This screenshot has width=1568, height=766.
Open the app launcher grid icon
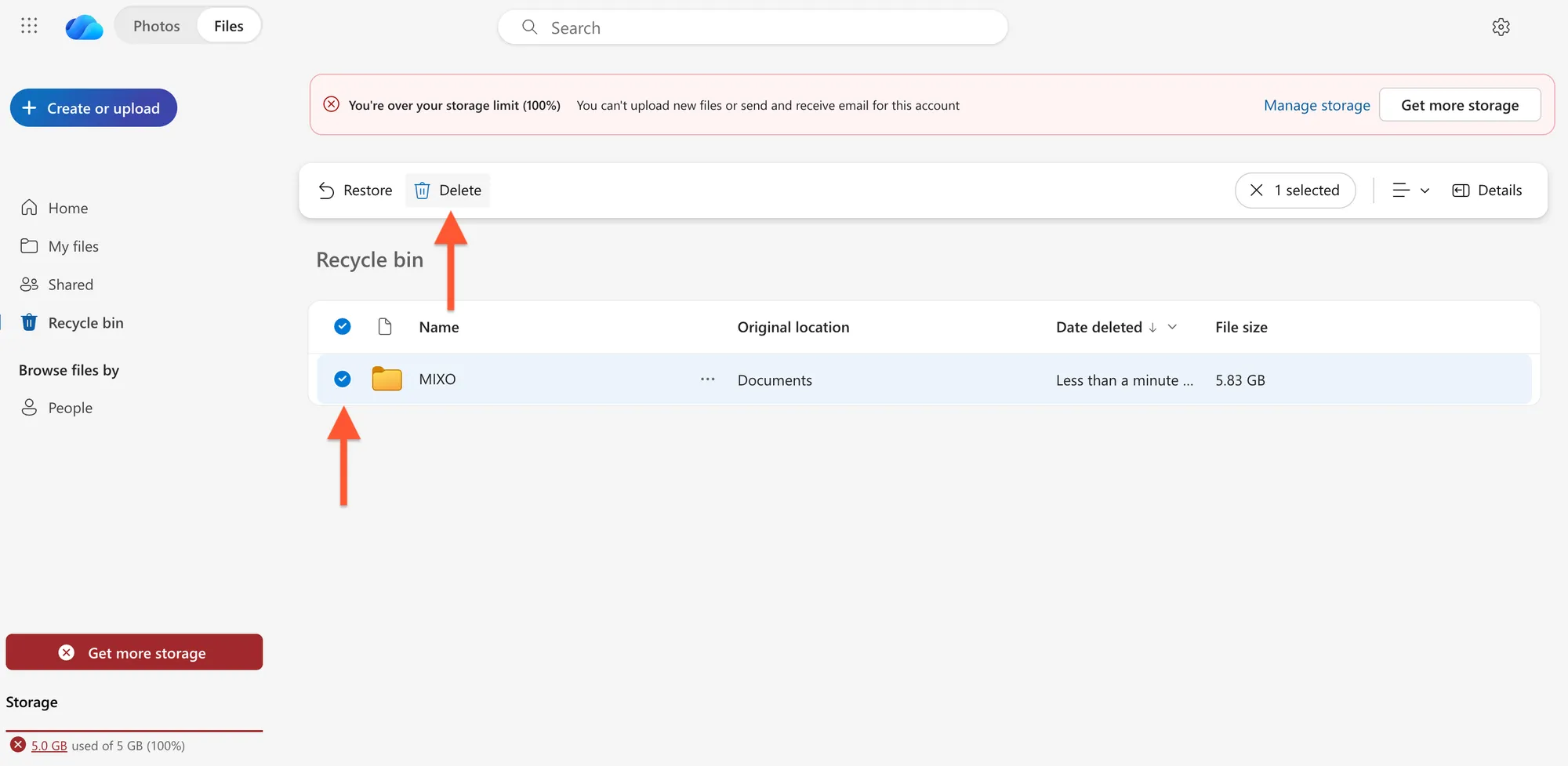pos(29,26)
